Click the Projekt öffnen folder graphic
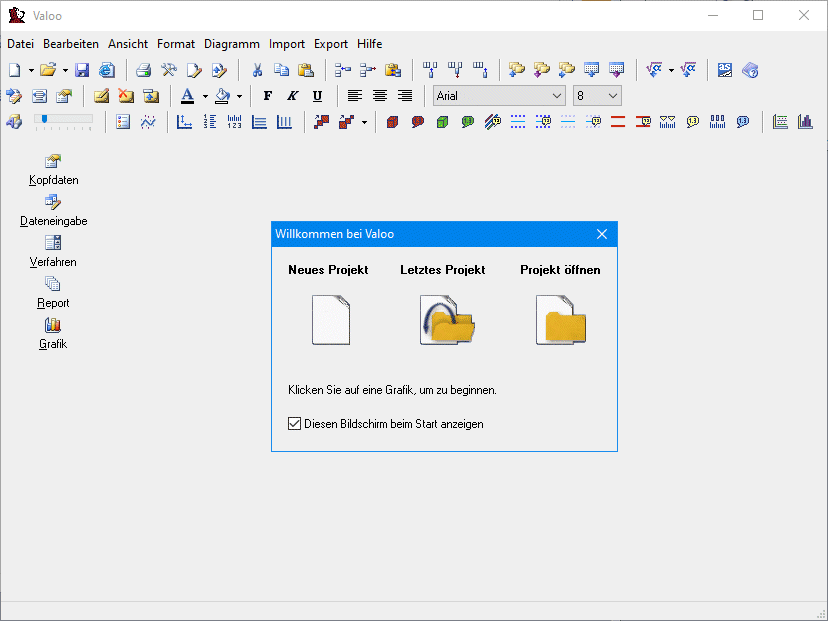The image size is (828, 621). [x=561, y=320]
